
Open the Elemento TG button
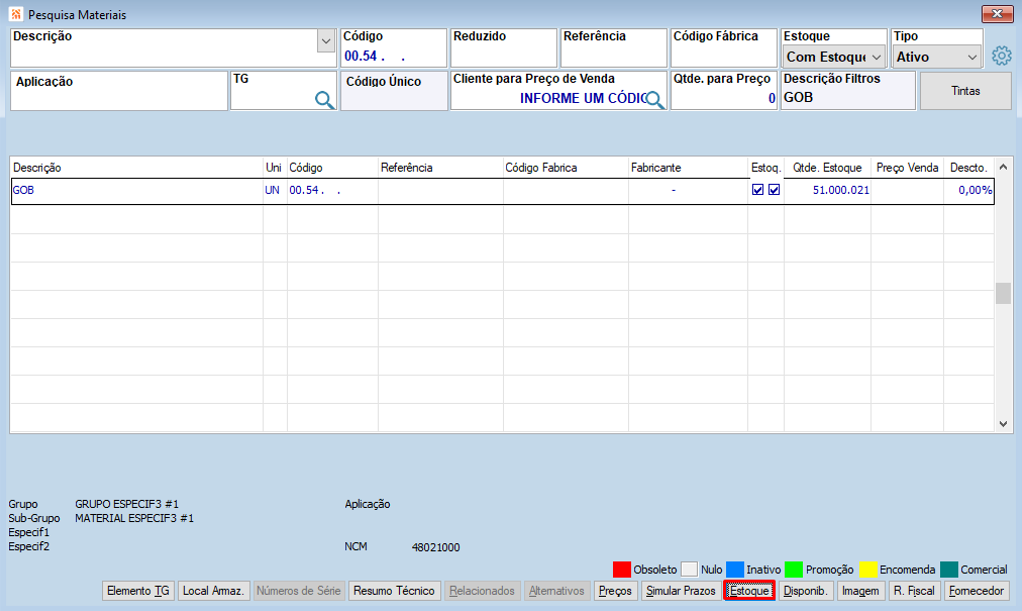coord(138,591)
